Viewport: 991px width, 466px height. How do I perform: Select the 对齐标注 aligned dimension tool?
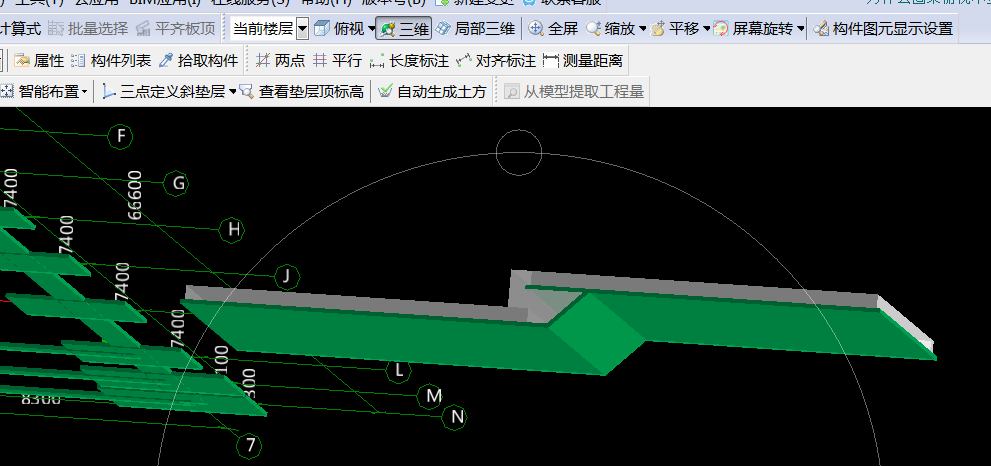pyautogui.click(x=496, y=61)
